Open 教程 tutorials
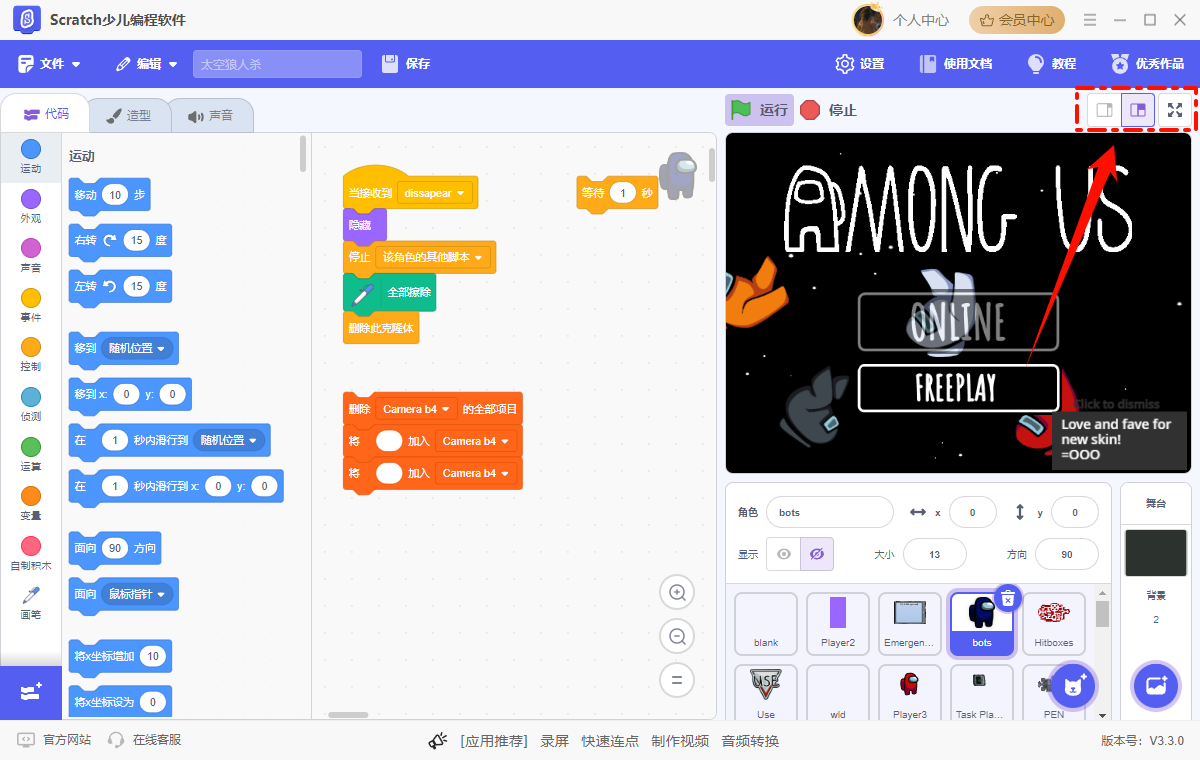 pyautogui.click(x=1052, y=64)
